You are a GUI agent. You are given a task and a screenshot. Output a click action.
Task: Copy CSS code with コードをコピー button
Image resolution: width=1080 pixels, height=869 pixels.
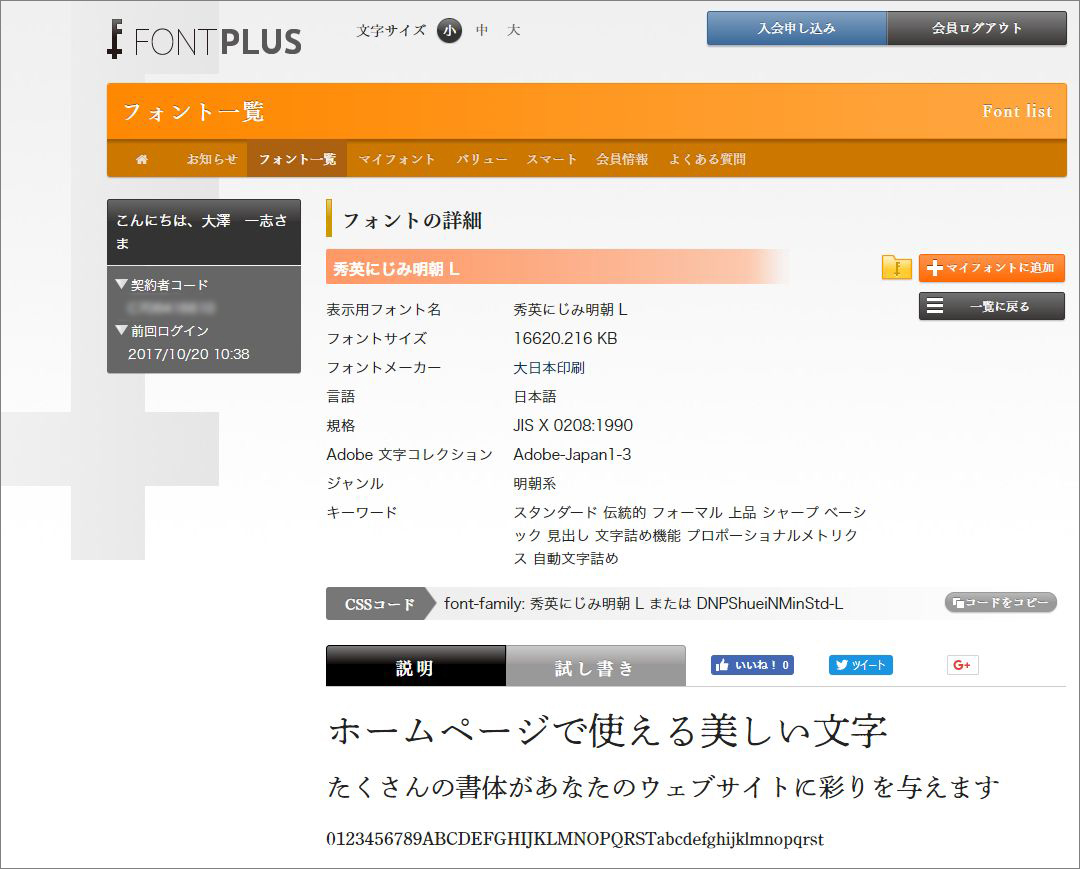(1000, 603)
